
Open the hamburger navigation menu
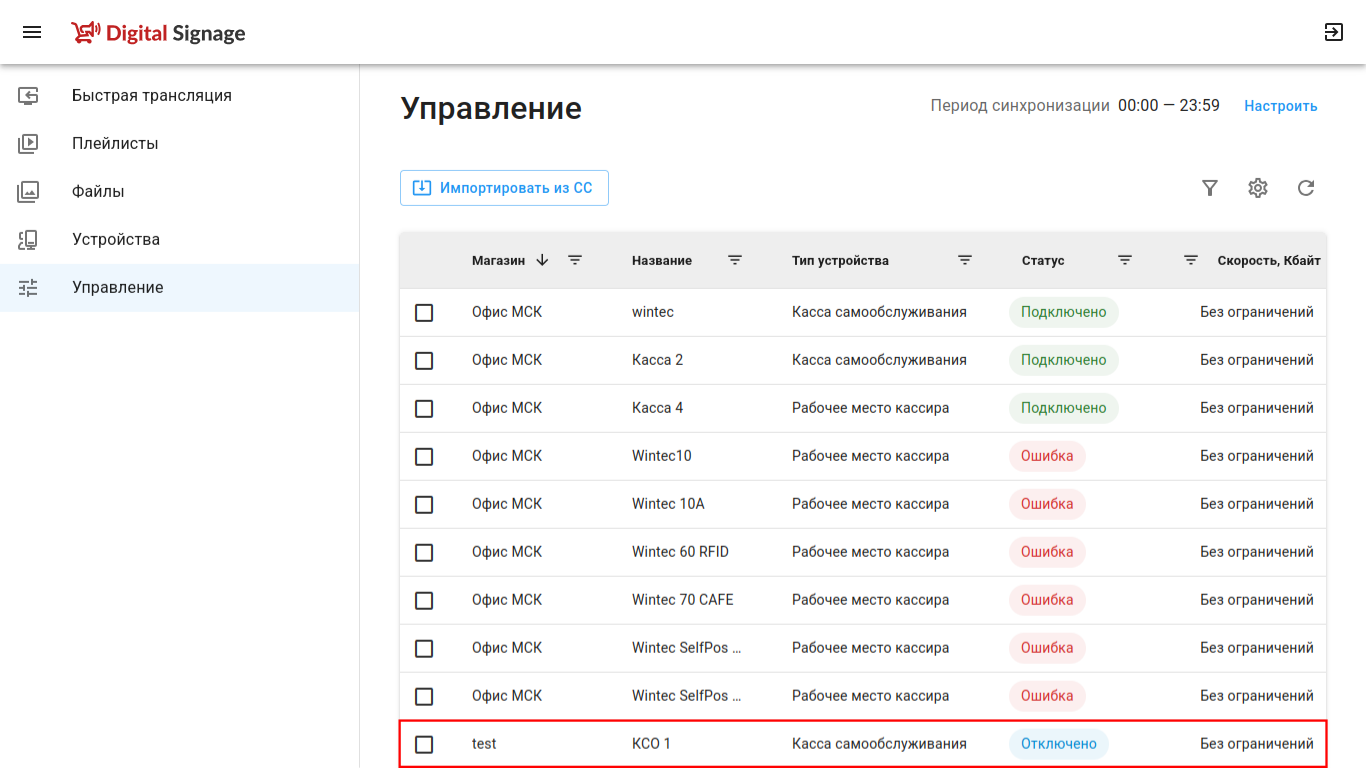coord(32,32)
